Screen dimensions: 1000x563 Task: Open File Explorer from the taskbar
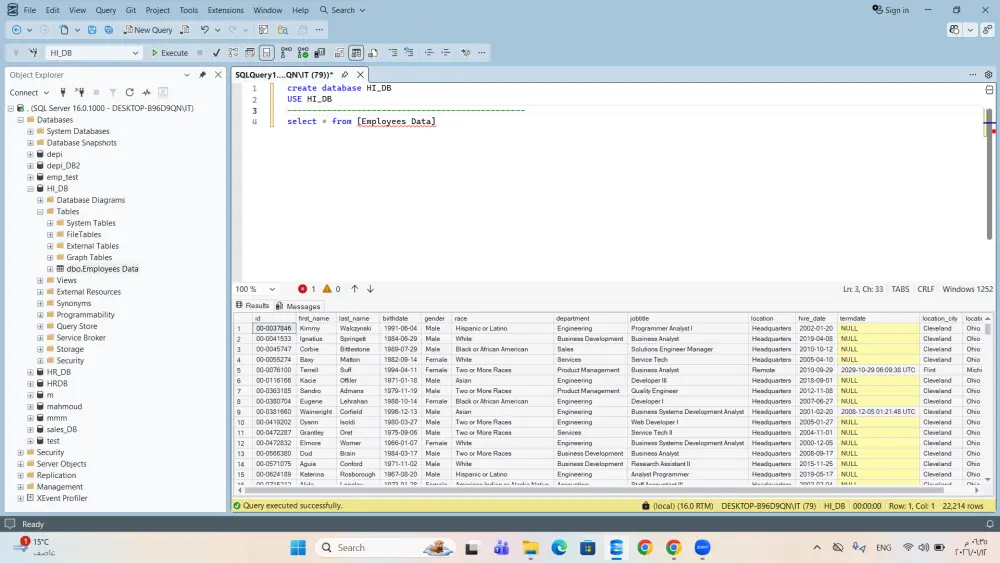[530, 548]
